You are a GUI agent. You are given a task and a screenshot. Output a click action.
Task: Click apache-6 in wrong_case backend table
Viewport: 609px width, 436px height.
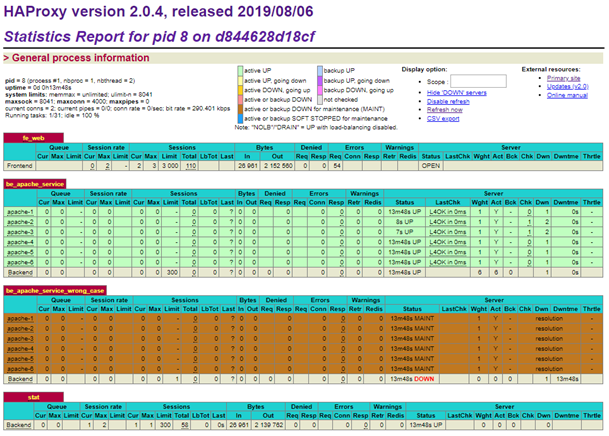20,369
